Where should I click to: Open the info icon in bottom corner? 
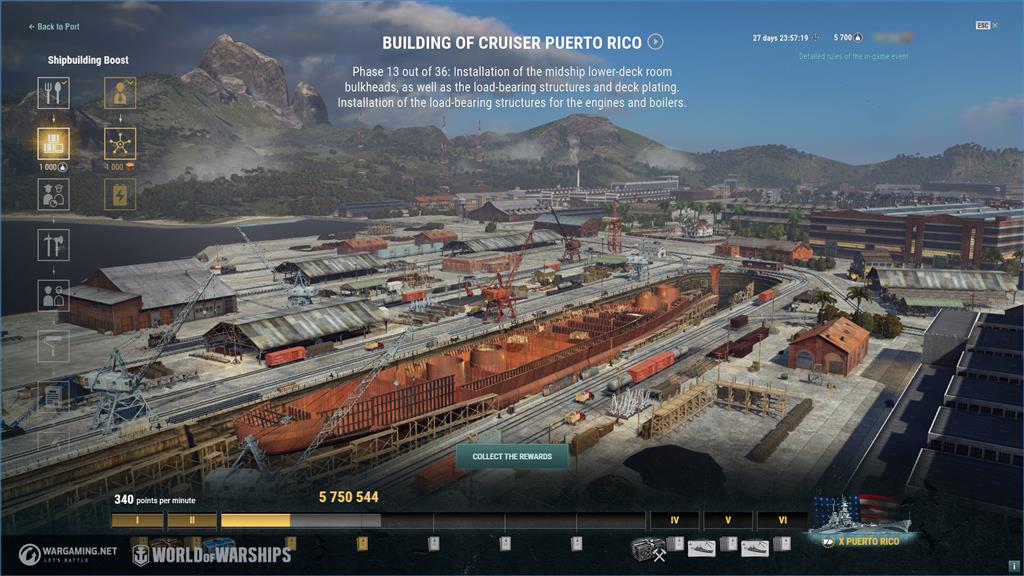[1014, 566]
